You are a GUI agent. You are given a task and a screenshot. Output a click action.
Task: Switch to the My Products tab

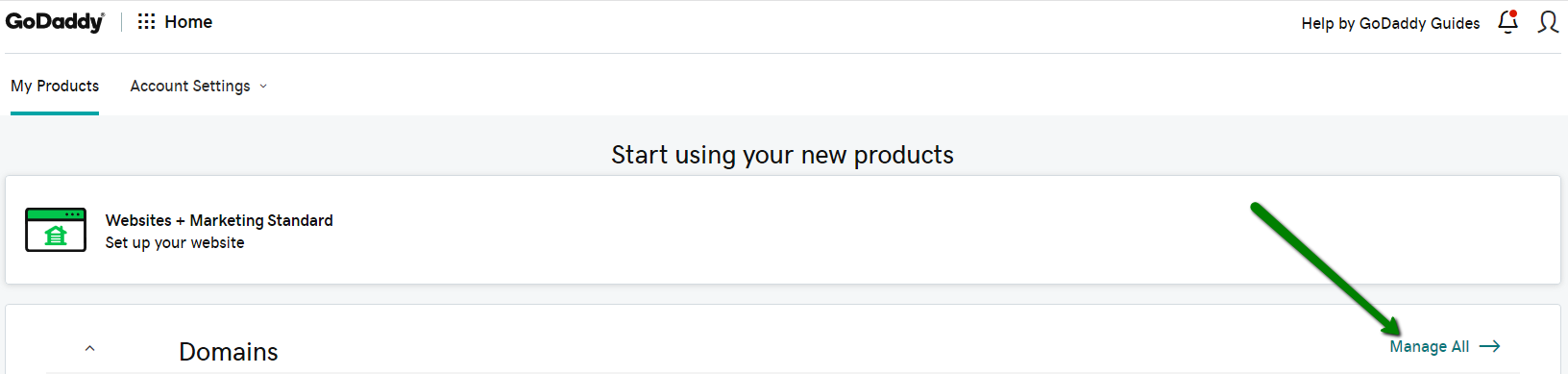tap(55, 86)
